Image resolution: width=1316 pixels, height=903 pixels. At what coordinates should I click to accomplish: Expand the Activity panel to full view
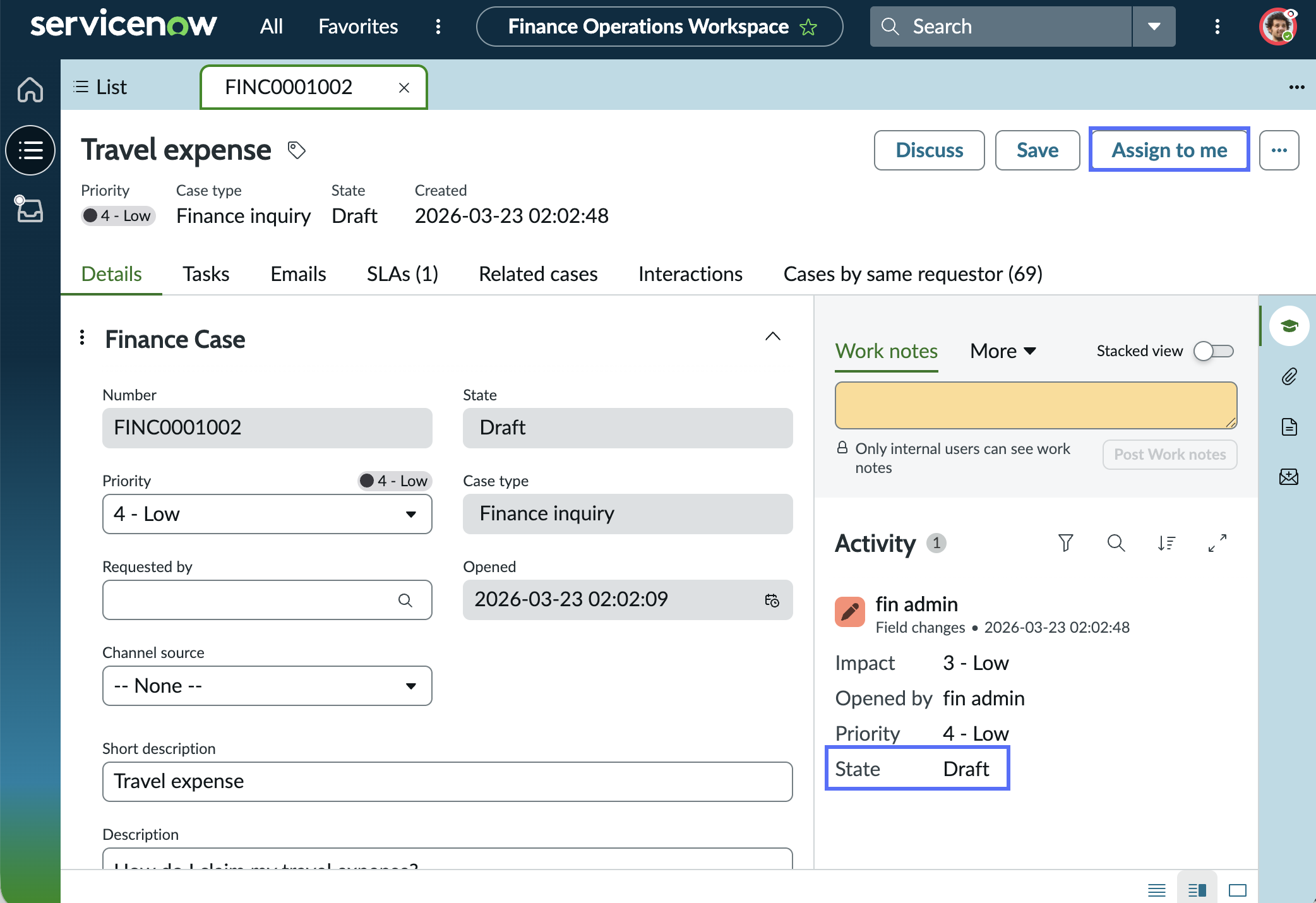point(1217,543)
